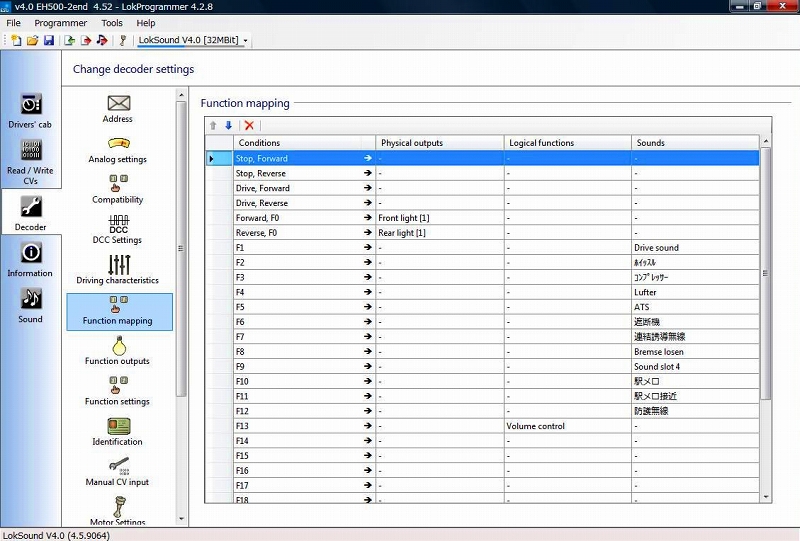Select the Decoder sidebar section

pyautogui.click(x=31, y=213)
